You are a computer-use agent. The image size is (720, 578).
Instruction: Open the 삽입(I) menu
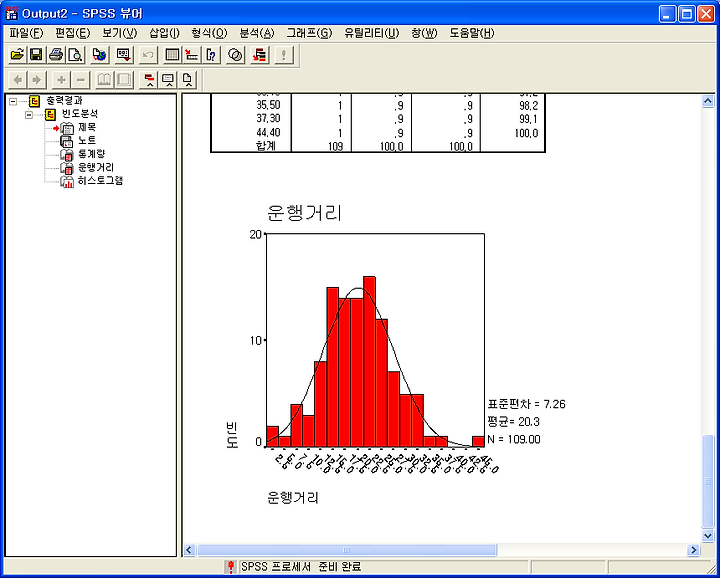click(164, 33)
